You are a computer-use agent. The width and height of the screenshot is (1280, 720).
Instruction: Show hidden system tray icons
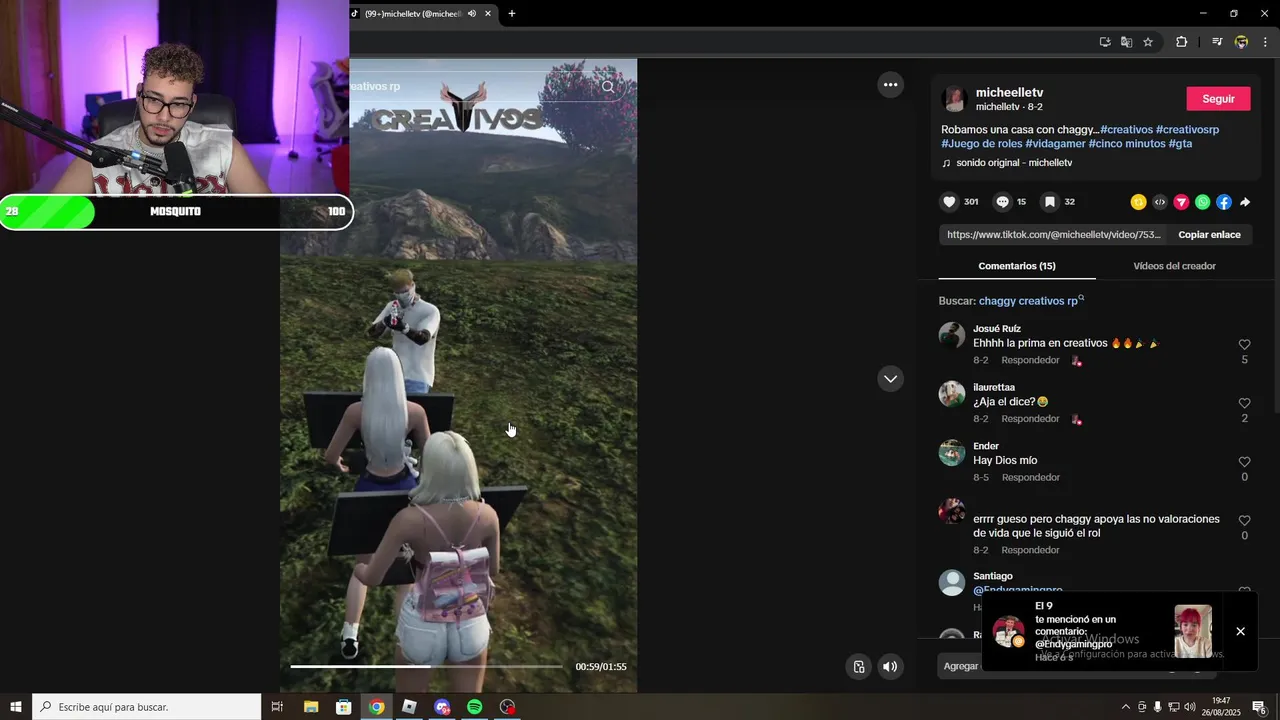tap(1125, 707)
